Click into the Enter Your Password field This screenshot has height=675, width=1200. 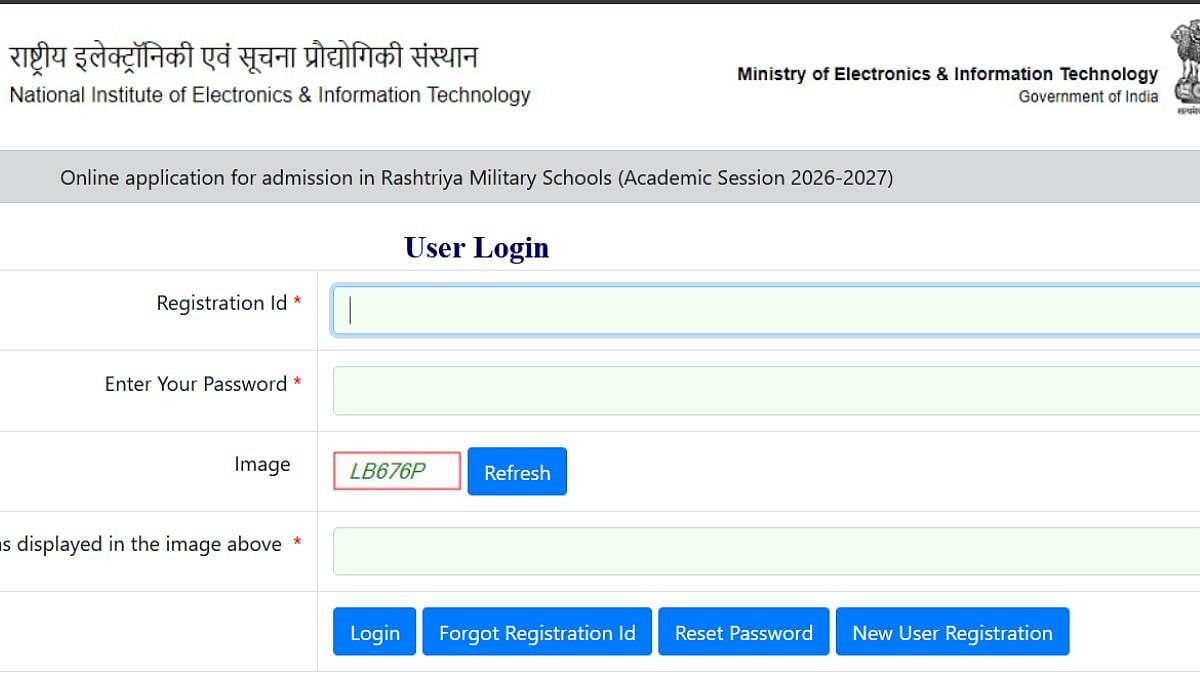(x=765, y=390)
